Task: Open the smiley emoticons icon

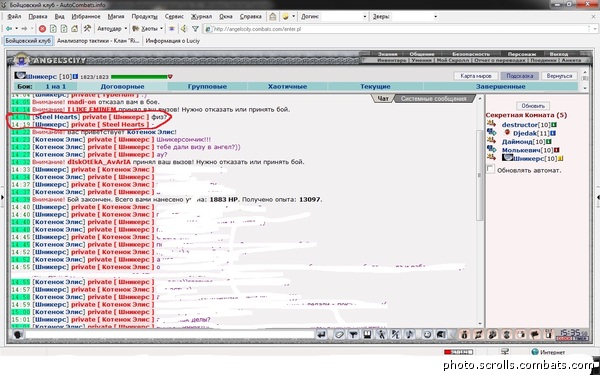Action: (427, 334)
